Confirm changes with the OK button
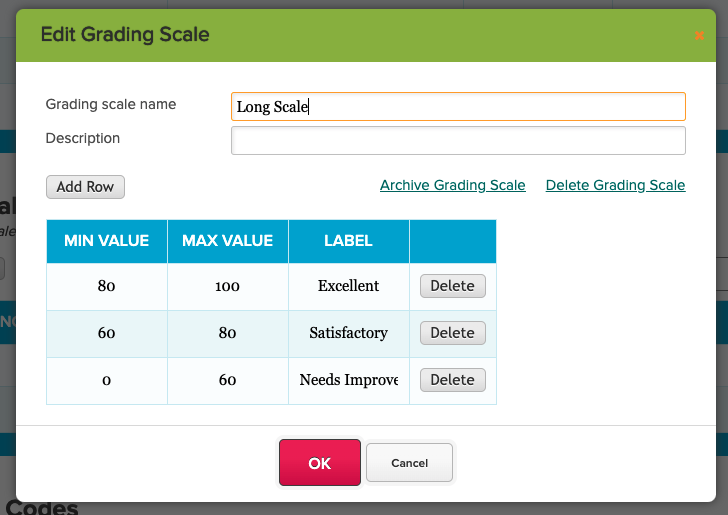The width and height of the screenshot is (728, 515). tap(319, 463)
